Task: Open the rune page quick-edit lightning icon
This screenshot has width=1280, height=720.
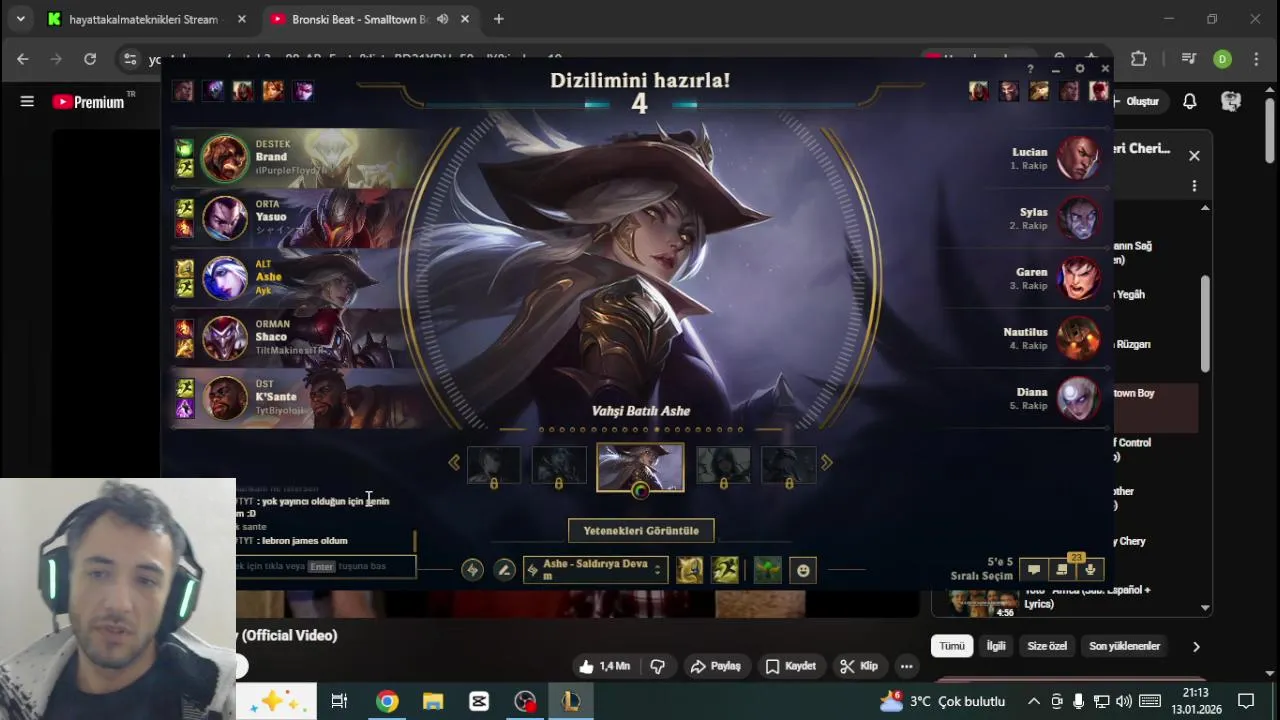Action: 472,570
